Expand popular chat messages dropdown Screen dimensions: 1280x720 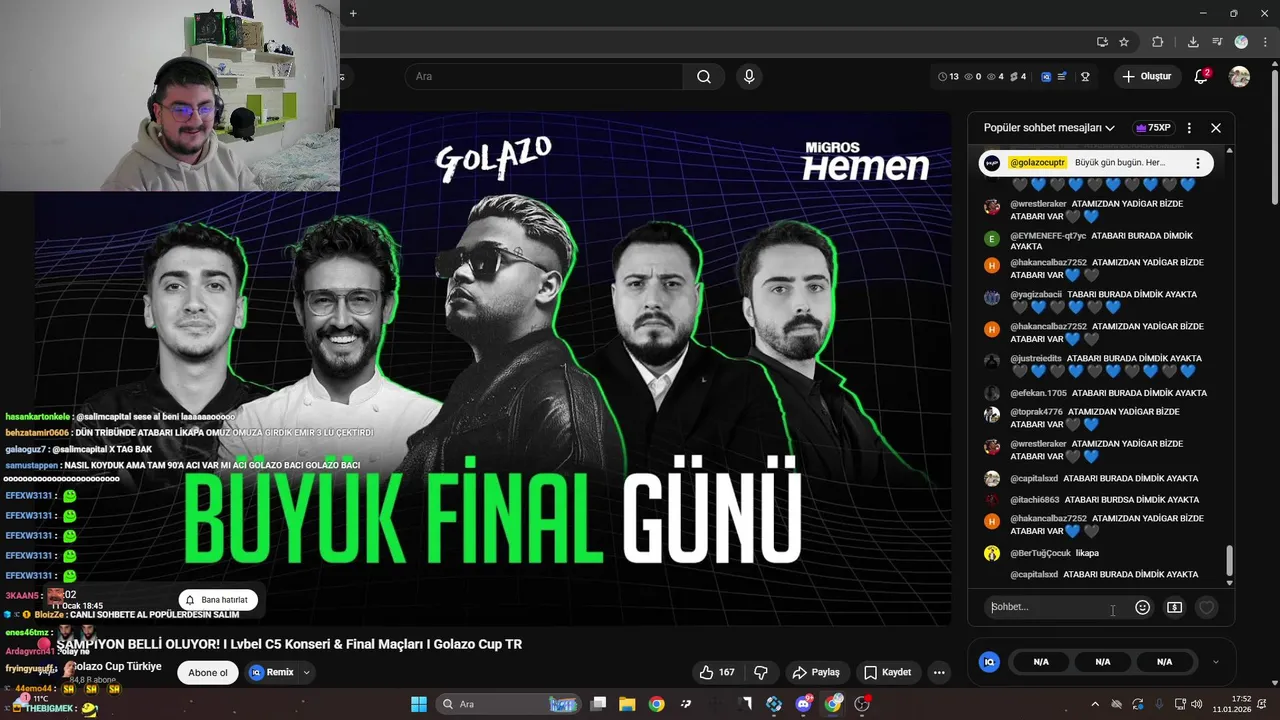point(1049,128)
